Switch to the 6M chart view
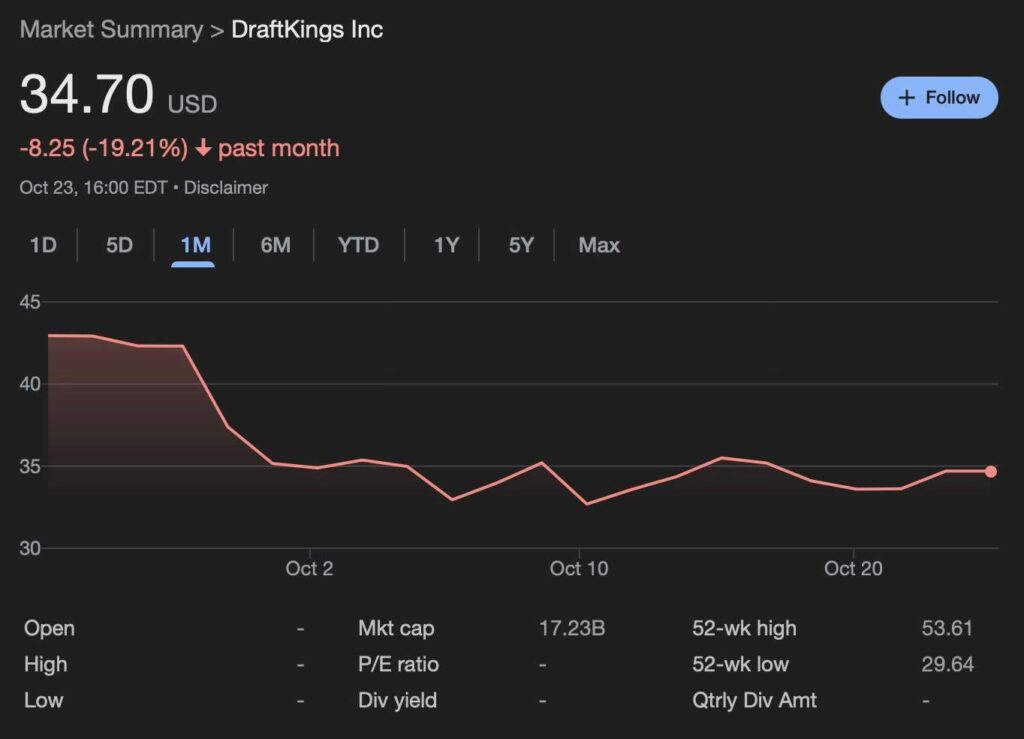Image resolution: width=1024 pixels, height=739 pixels. [x=275, y=244]
